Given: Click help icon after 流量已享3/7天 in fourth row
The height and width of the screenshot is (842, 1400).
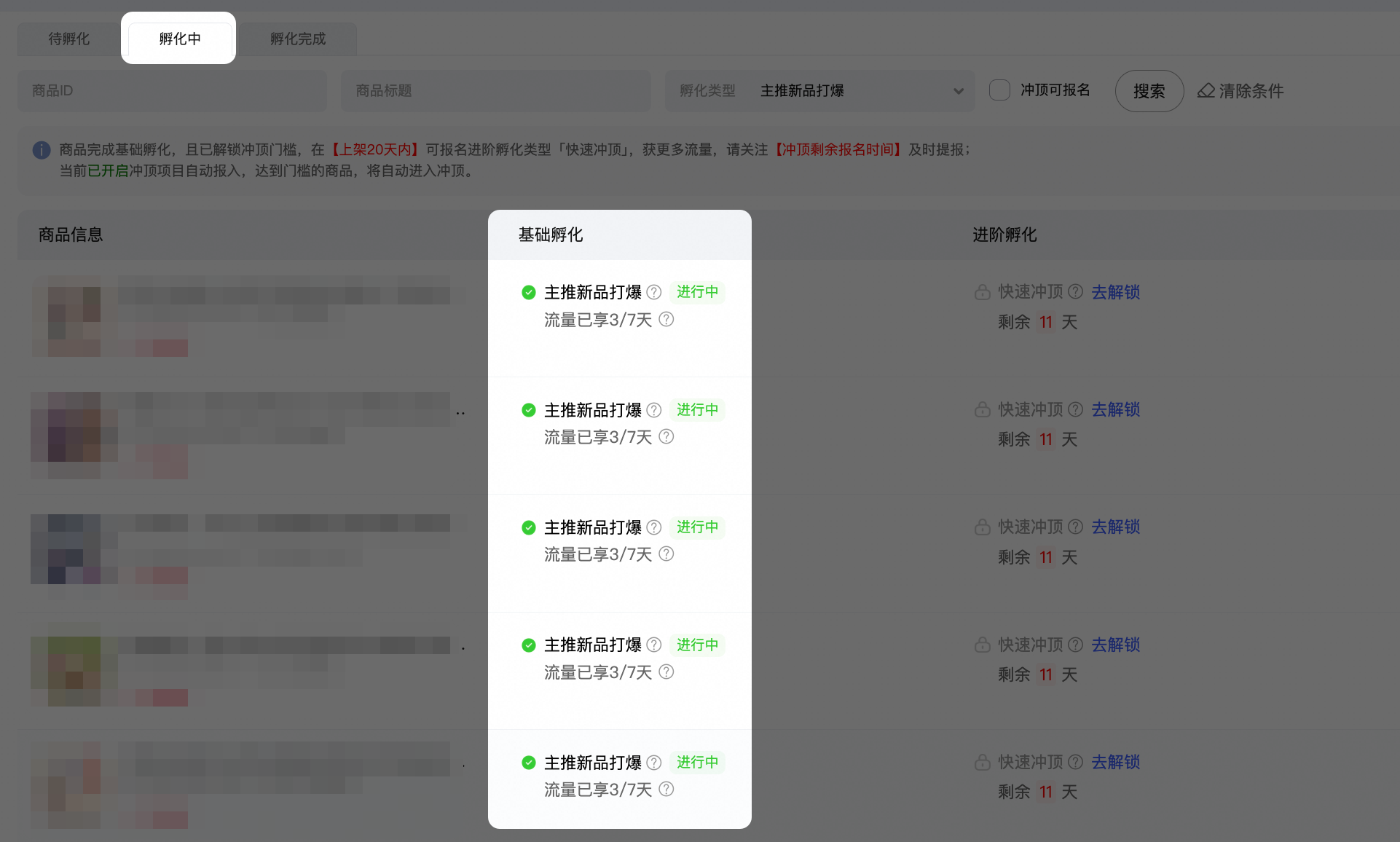Looking at the screenshot, I should pyautogui.click(x=666, y=672).
